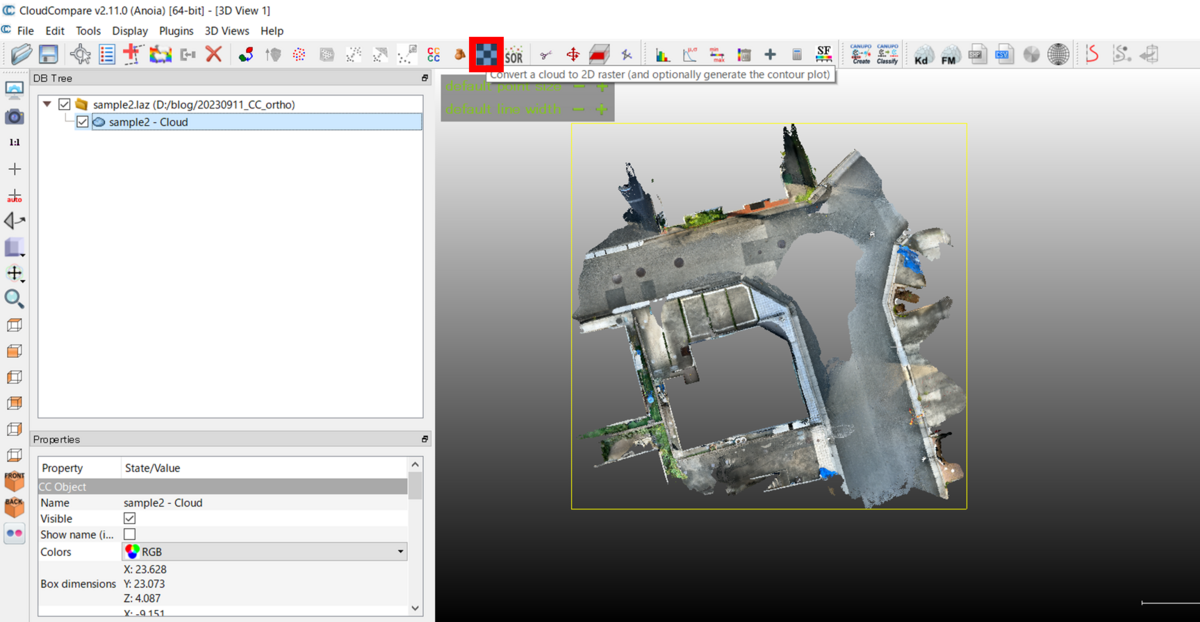Open the SOR filter tool
The height and width of the screenshot is (622, 1200).
coord(514,56)
